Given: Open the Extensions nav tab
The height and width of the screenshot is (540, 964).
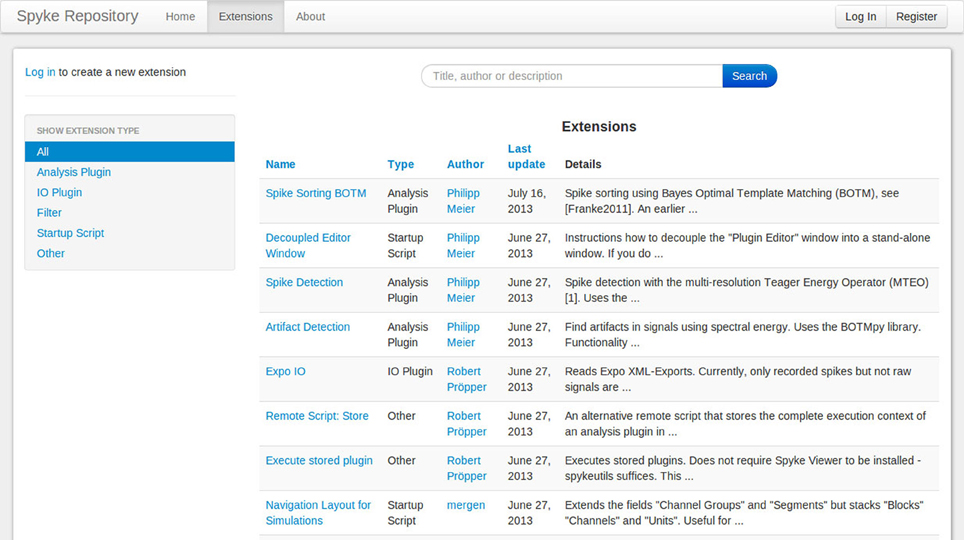Looking at the screenshot, I should point(245,17).
